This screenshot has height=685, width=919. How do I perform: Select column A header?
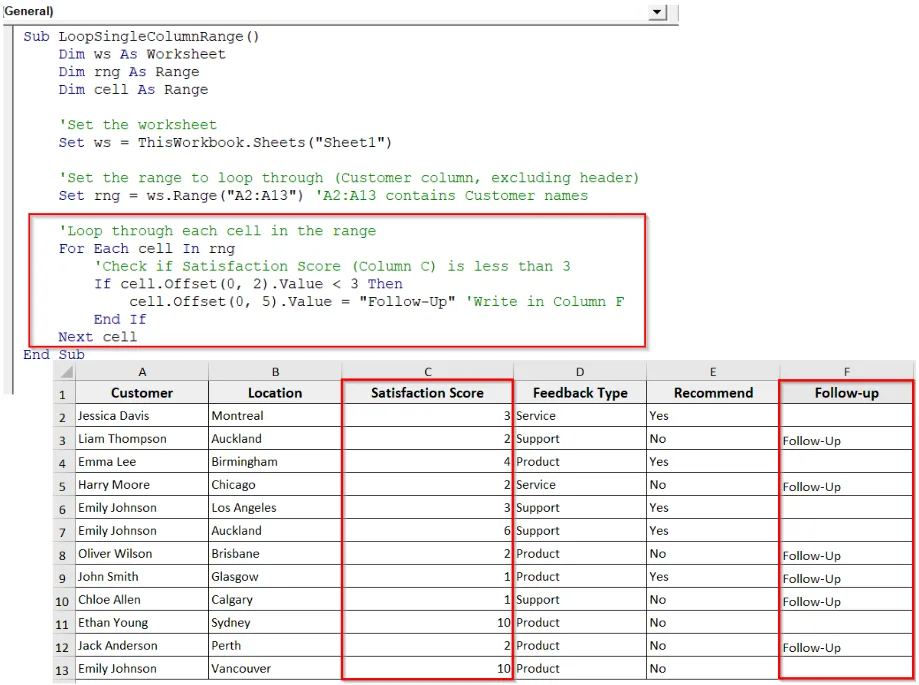[x=142, y=372]
